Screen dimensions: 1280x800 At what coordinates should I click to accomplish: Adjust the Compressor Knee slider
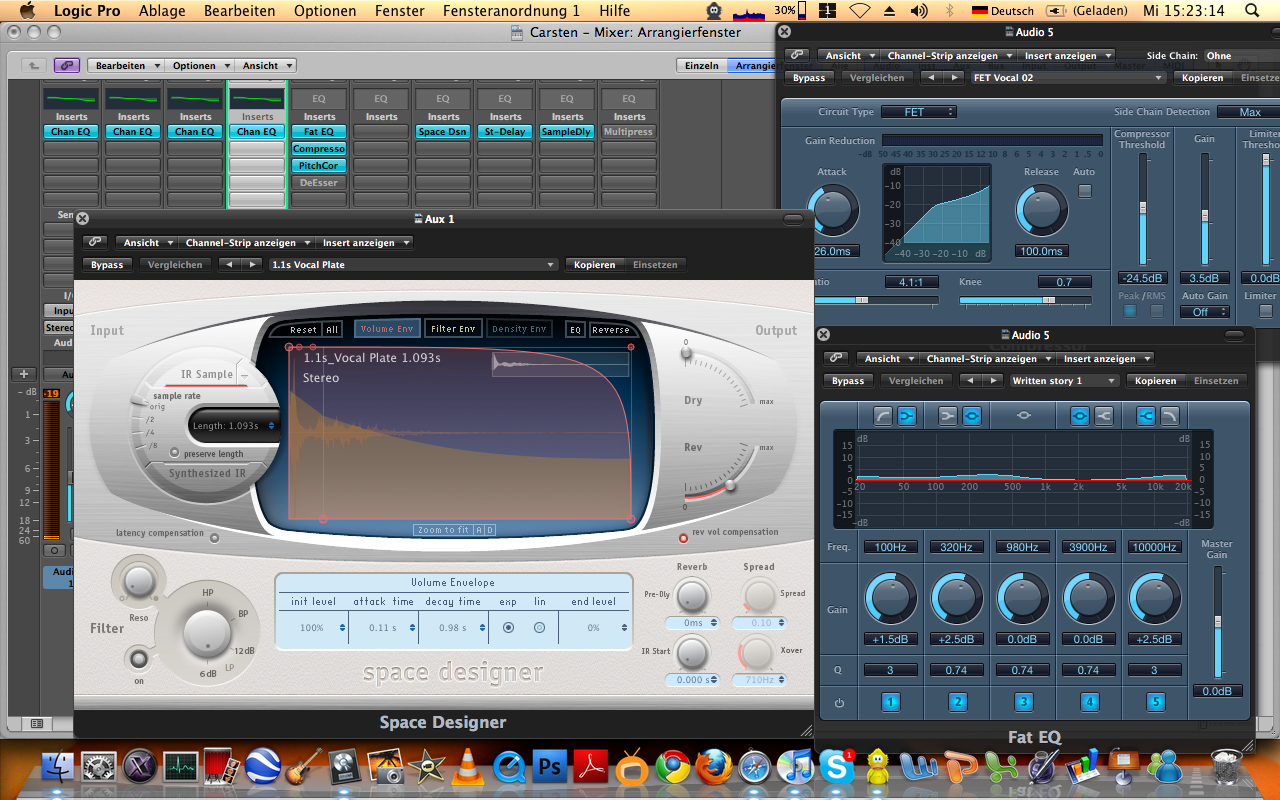pyautogui.click(x=1024, y=300)
